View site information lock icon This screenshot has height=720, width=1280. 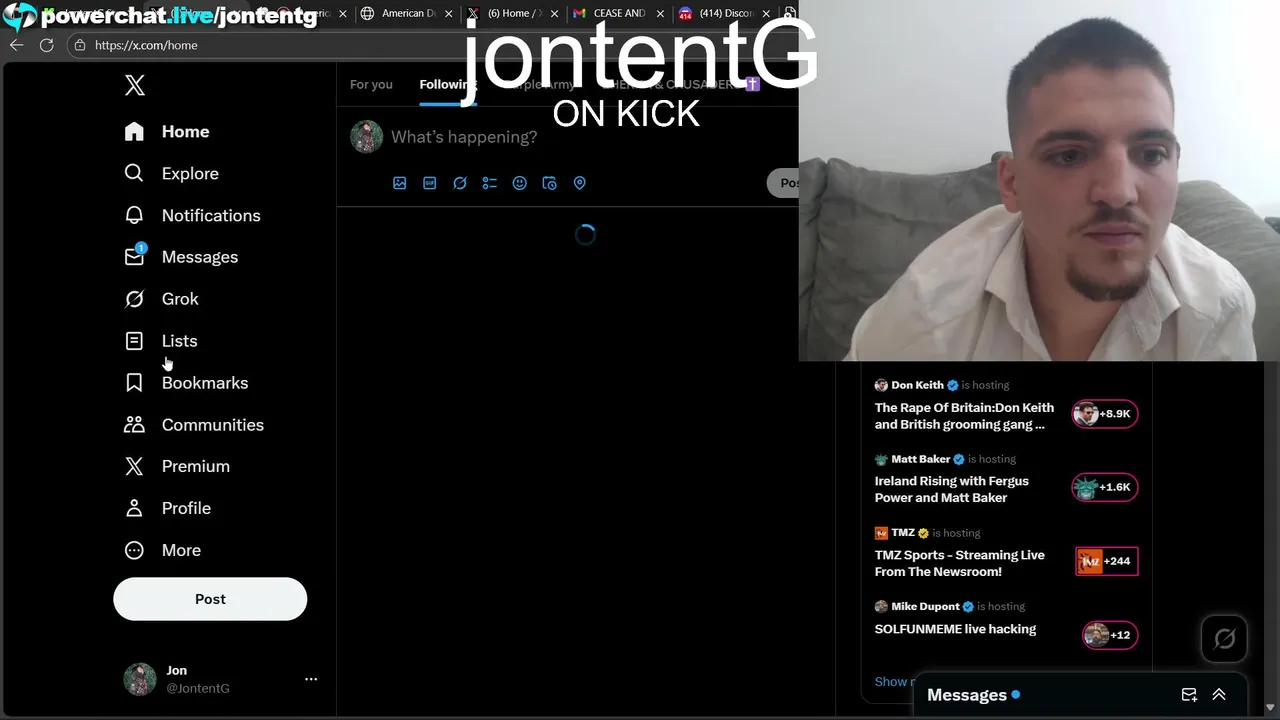80,45
